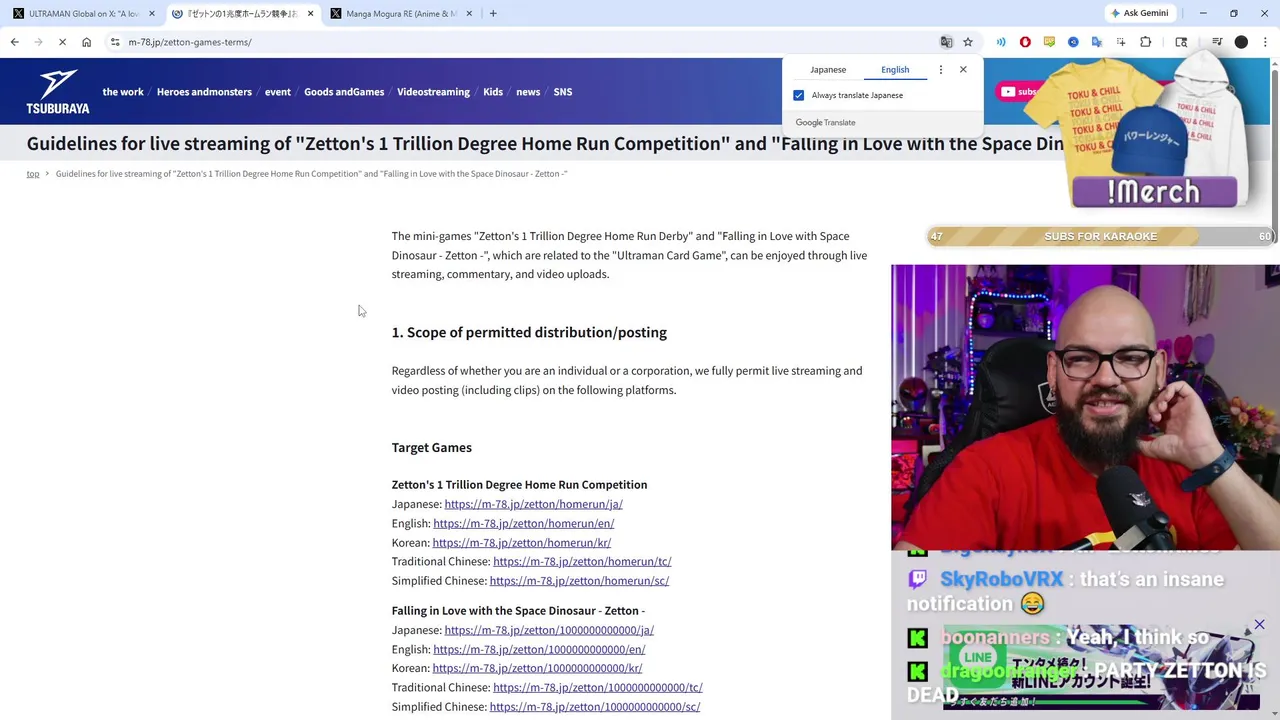The image size is (1280, 720).
Task: Open Goods andGames navigation menu
Action: [x=344, y=92]
